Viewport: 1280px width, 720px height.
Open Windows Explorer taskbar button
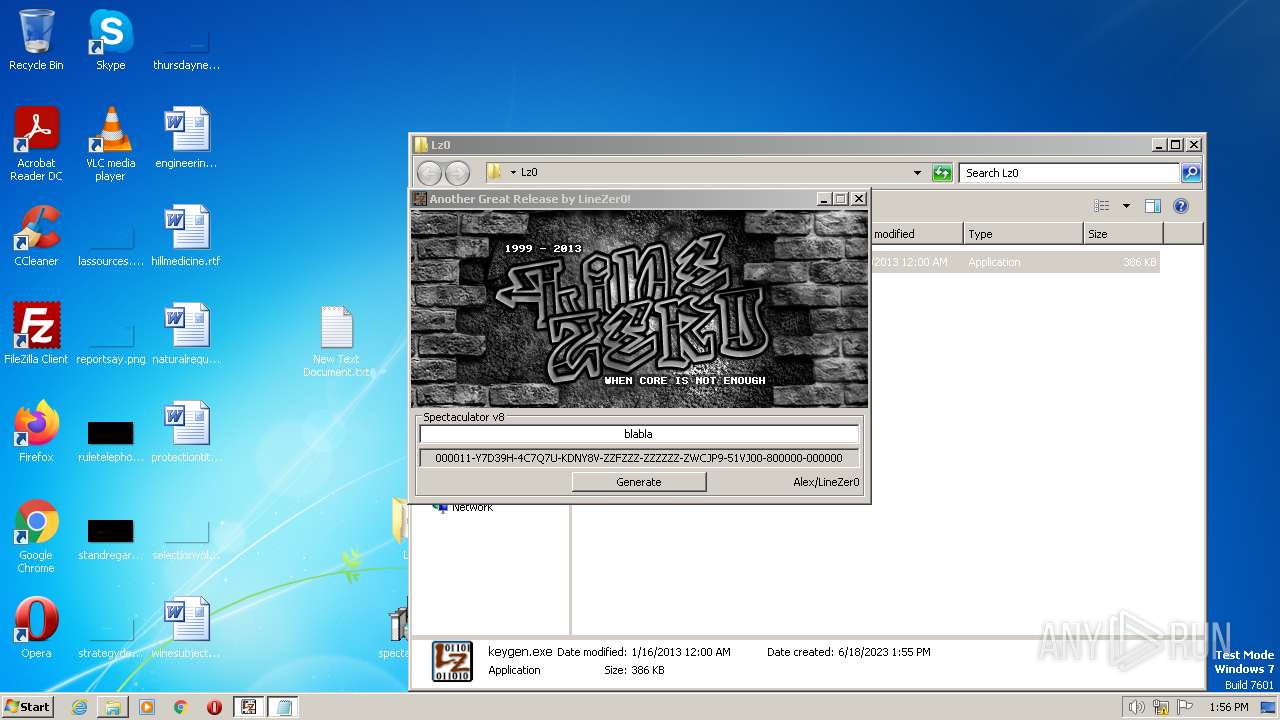click(113, 707)
